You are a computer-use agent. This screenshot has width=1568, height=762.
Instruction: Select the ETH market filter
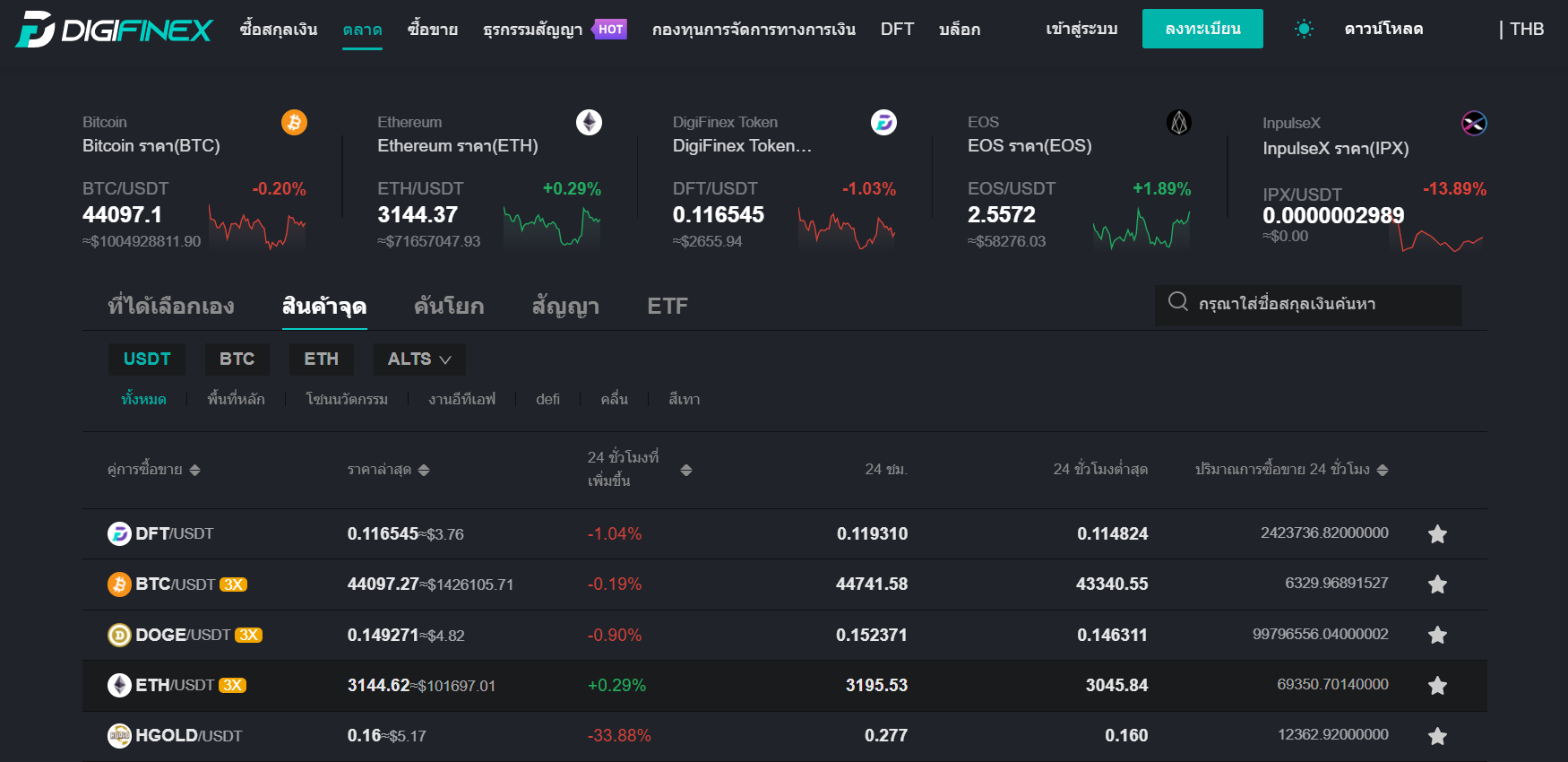coord(321,359)
